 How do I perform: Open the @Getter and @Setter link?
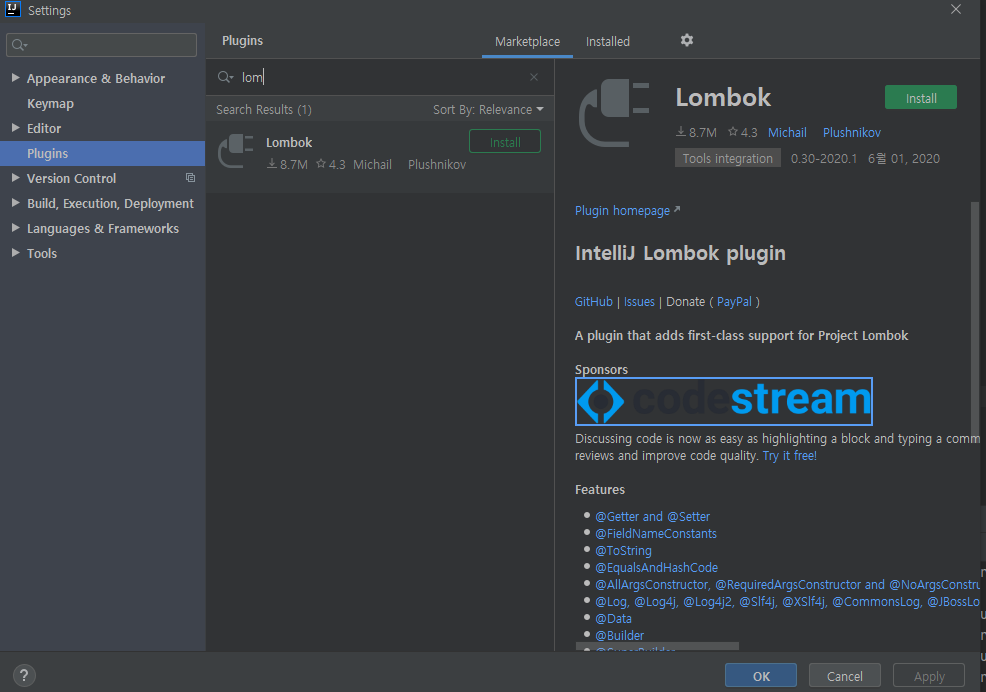tap(652, 516)
